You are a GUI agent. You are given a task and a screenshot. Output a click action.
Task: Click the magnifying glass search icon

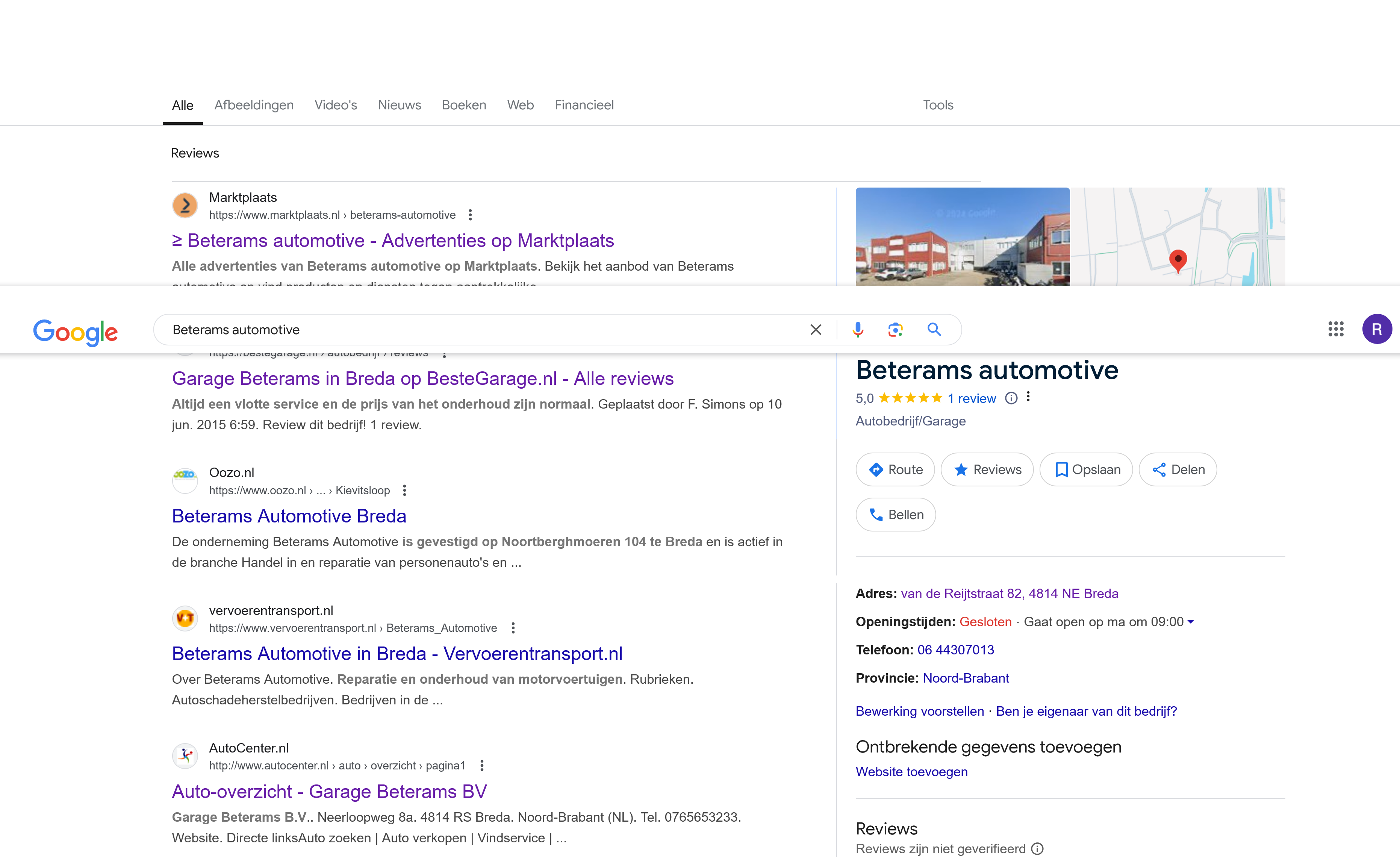[x=934, y=330]
